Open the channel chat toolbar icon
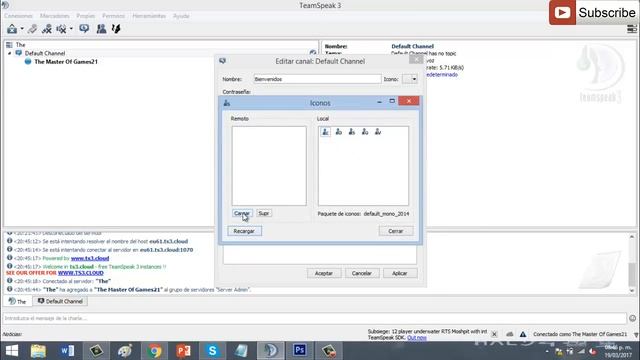The height and width of the screenshot is (360, 640). click(84, 29)
